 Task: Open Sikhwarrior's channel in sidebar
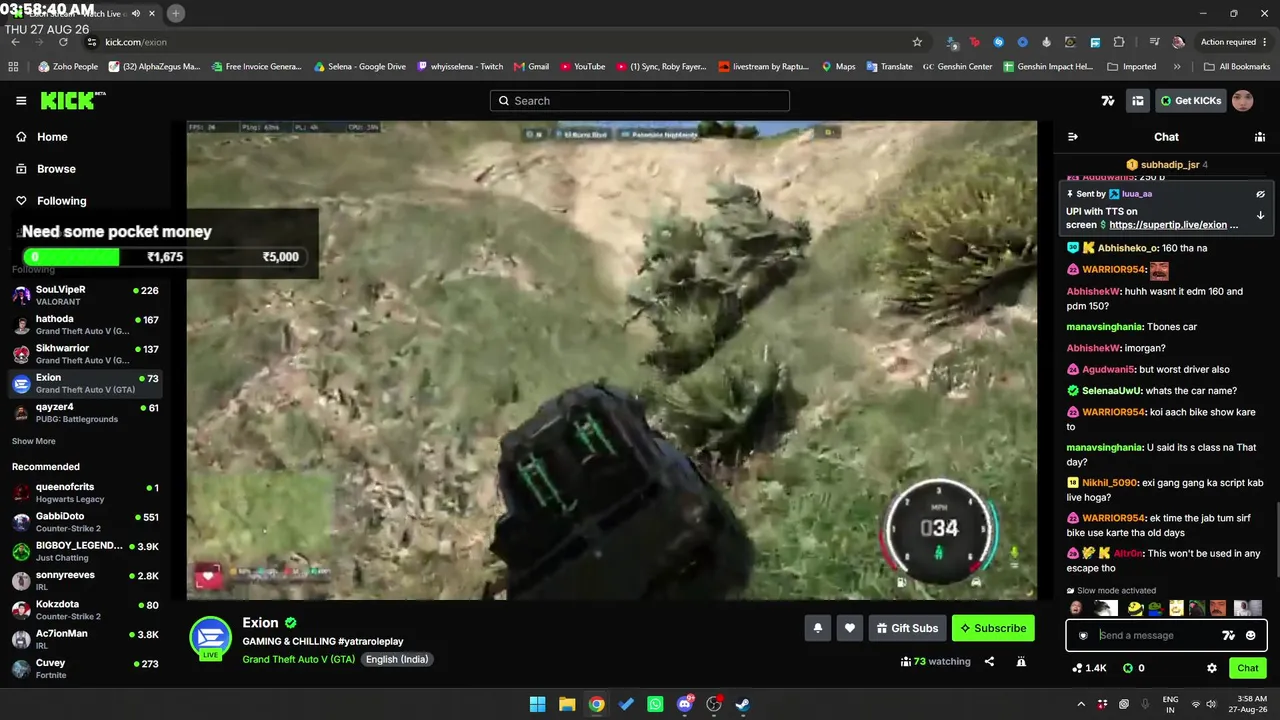click(x=84, y=354)
